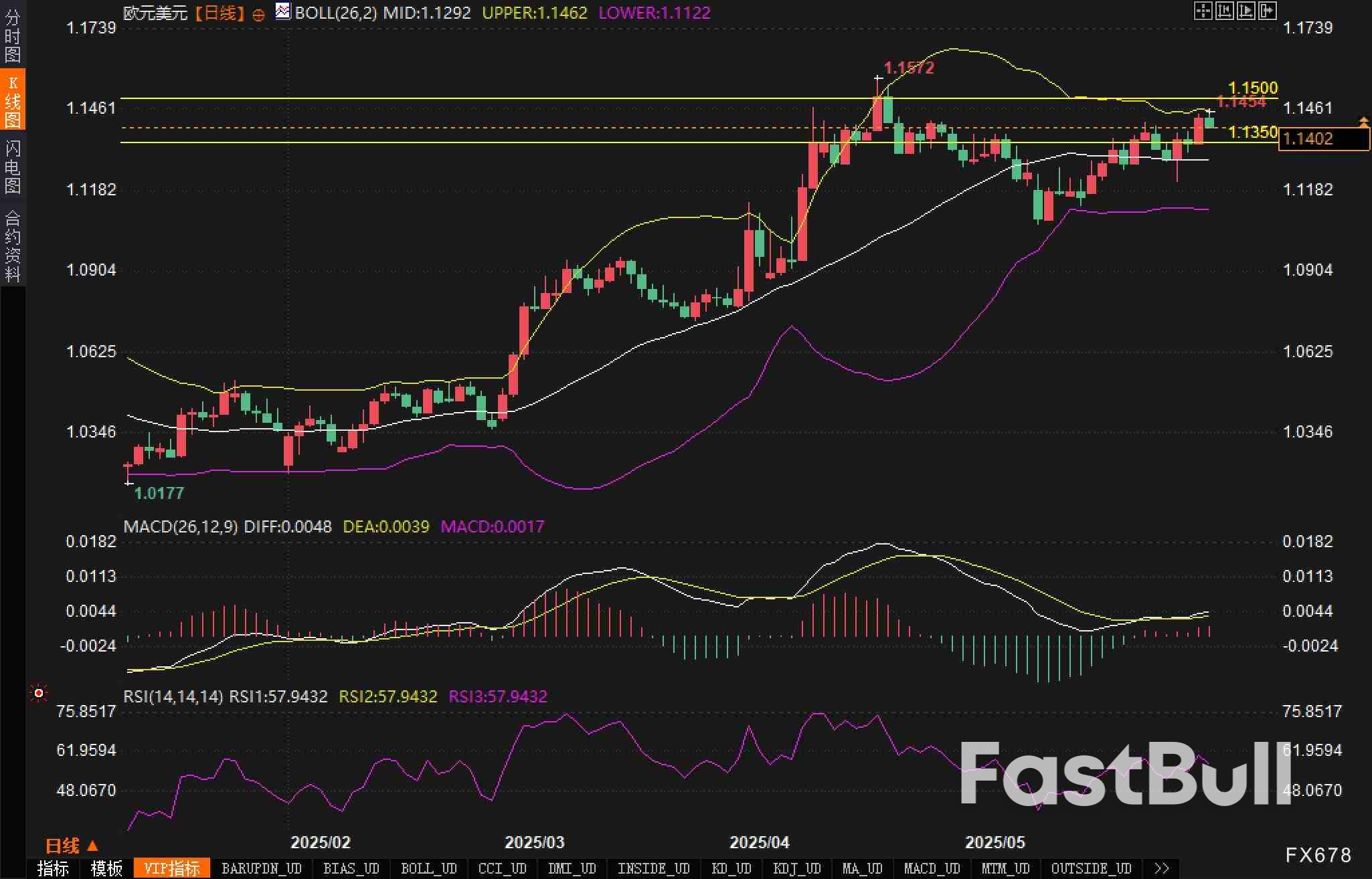1372x879 pixels.
Task: Open the 模板 tab
Action: (x=106, y=868)
